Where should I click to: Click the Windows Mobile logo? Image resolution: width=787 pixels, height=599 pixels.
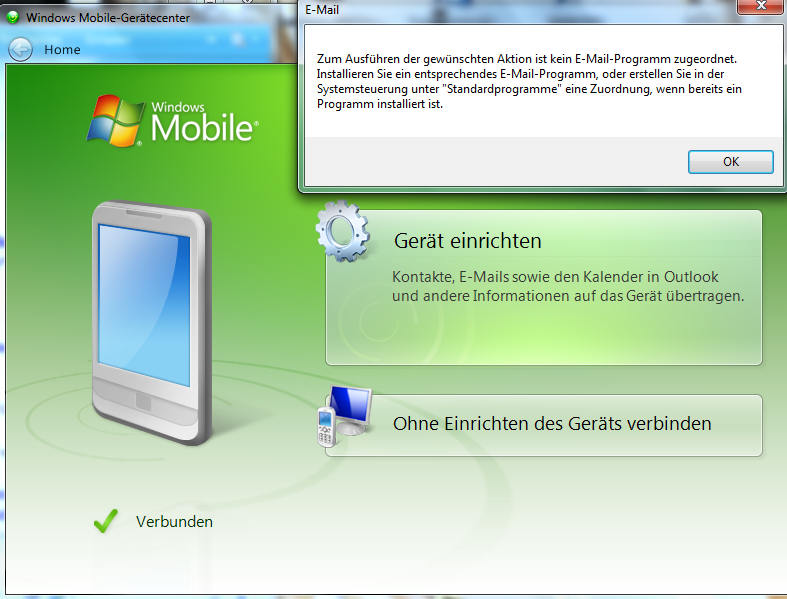click(173, 121)
